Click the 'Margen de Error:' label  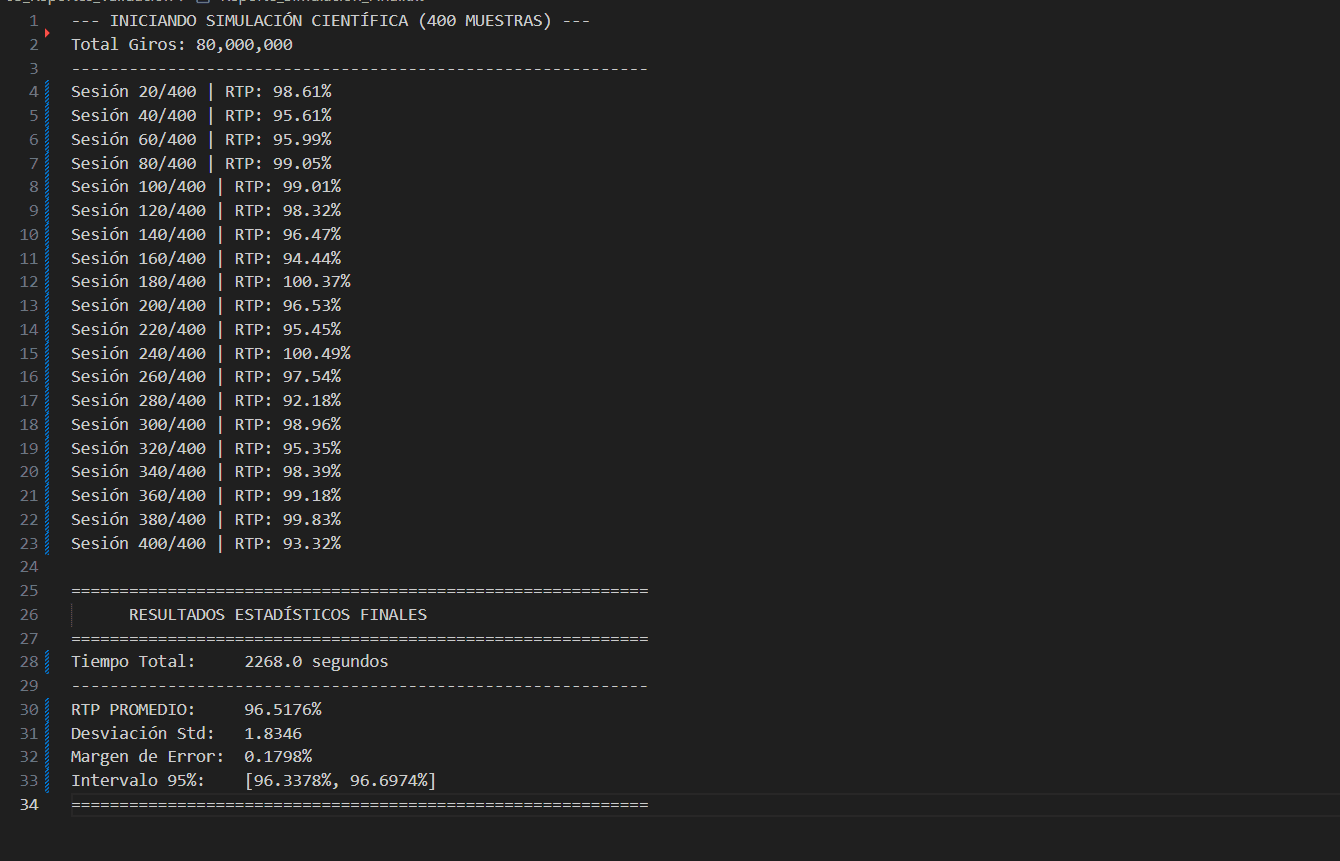click(x=148, y=757)
